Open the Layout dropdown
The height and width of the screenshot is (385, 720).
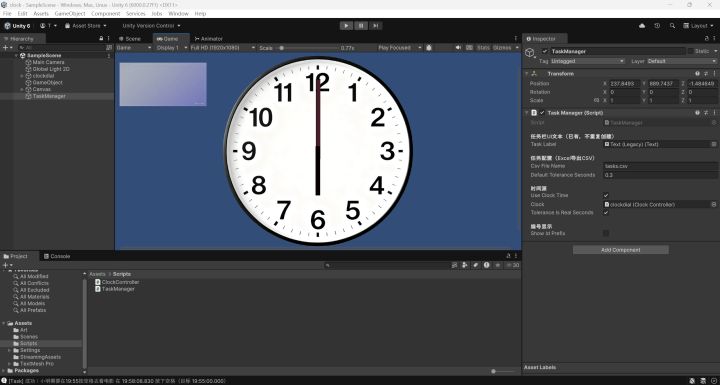(x=698, y=26)
